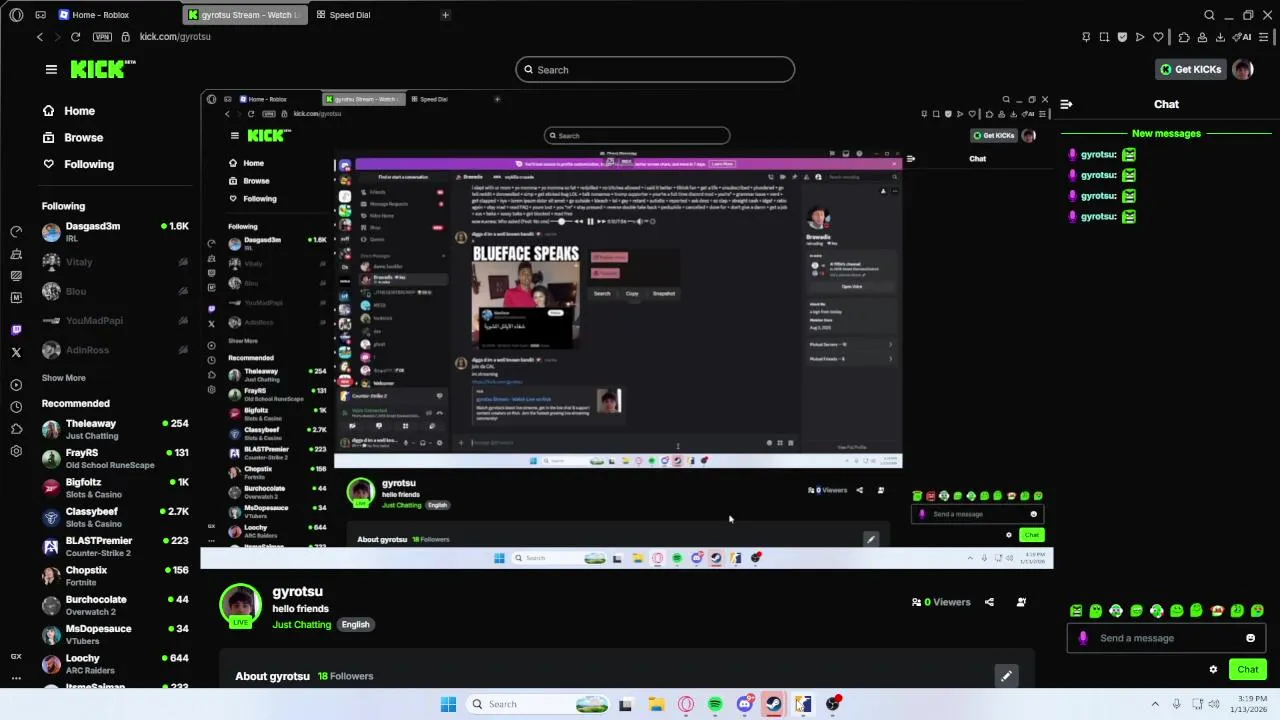
Task: Open the extensions puzzle icon in the browser toolbar
Action: point(1184,37)
